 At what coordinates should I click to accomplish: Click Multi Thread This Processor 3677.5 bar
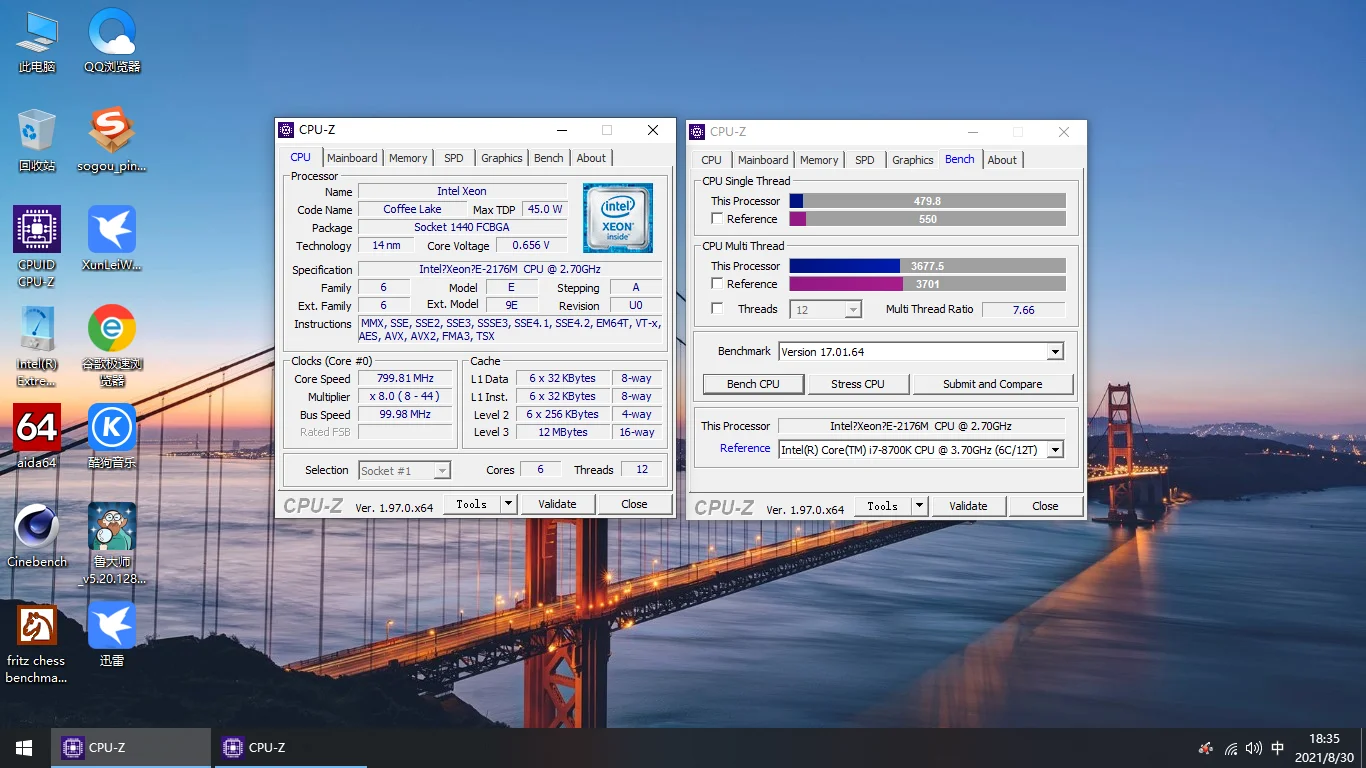[927, 266]
